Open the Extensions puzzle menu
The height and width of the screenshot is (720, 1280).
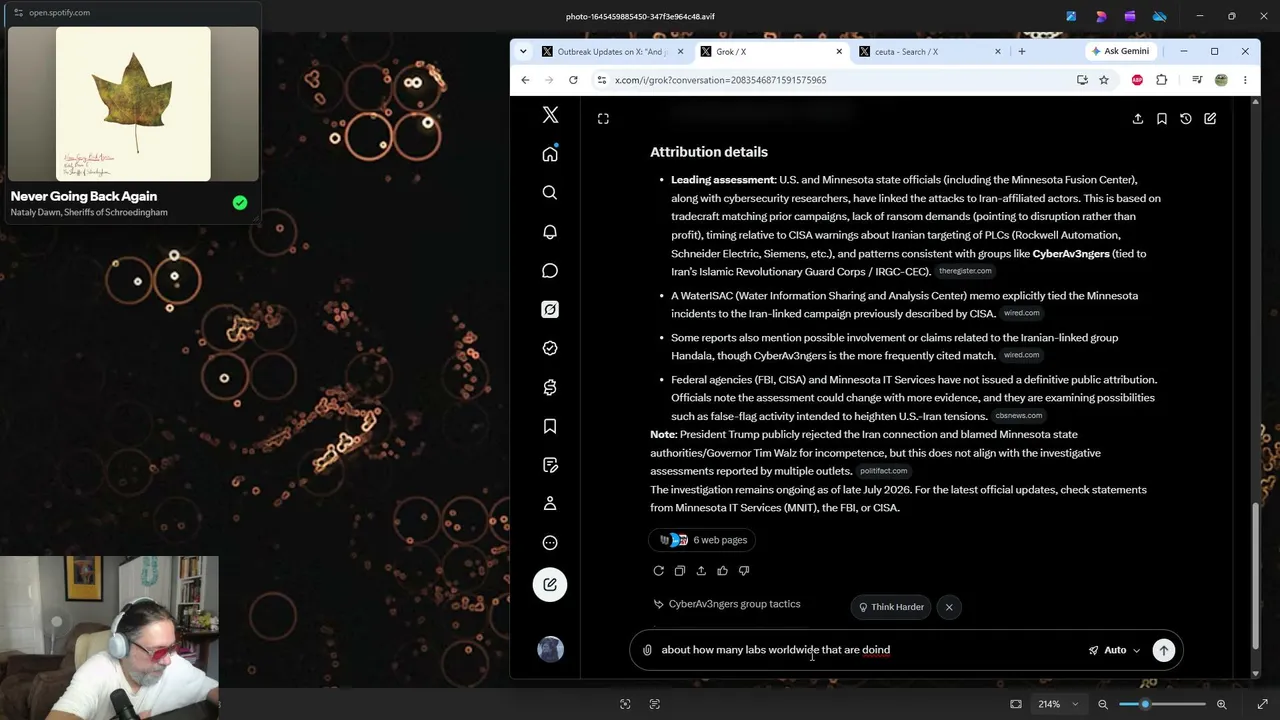coord(1161,80)
